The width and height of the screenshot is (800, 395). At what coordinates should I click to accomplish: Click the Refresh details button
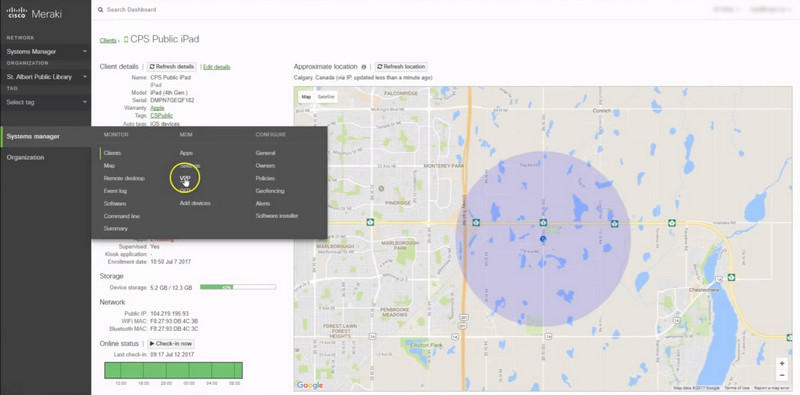coord(171,67)
